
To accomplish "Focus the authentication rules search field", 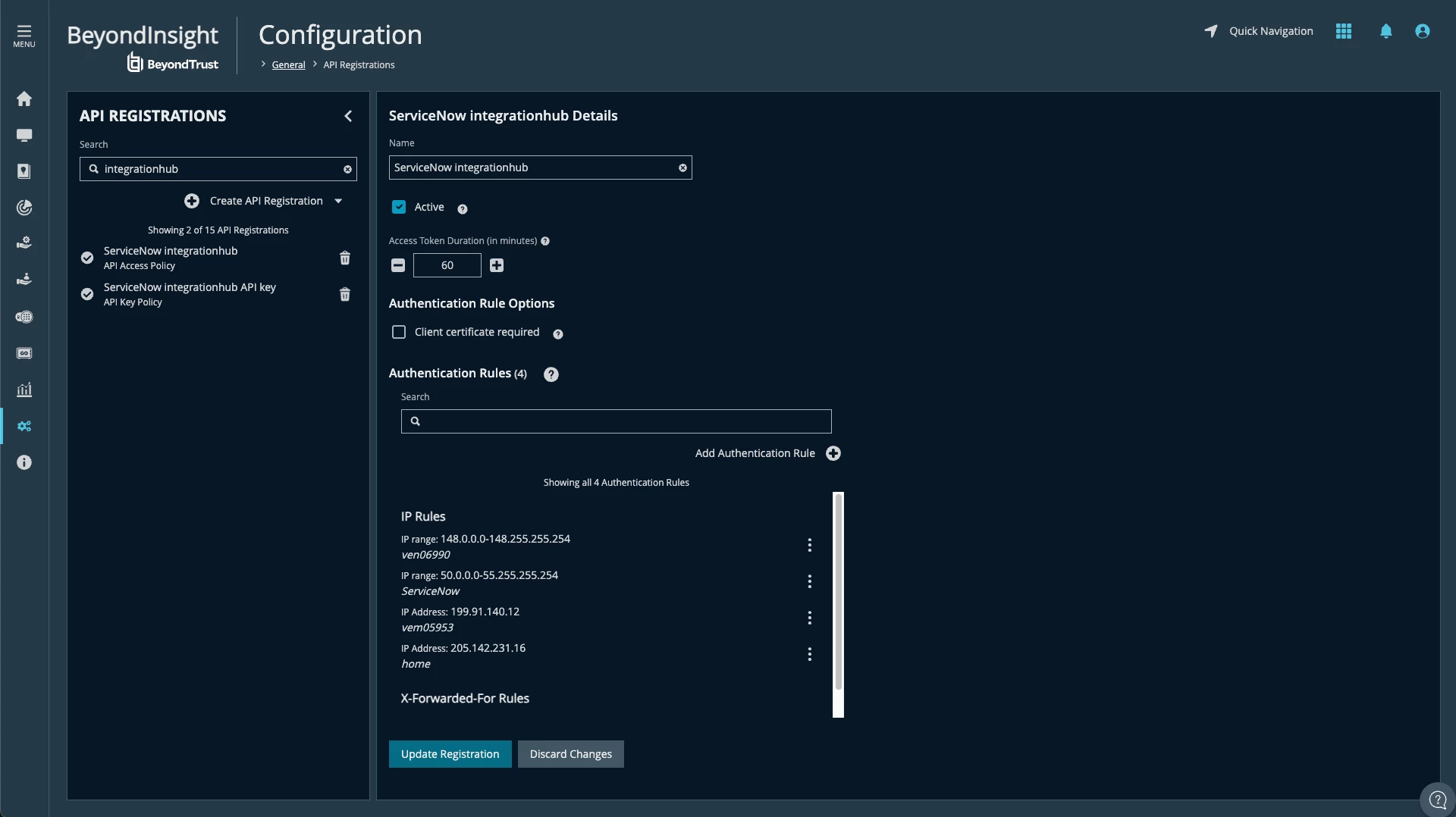I will point(616,421).
